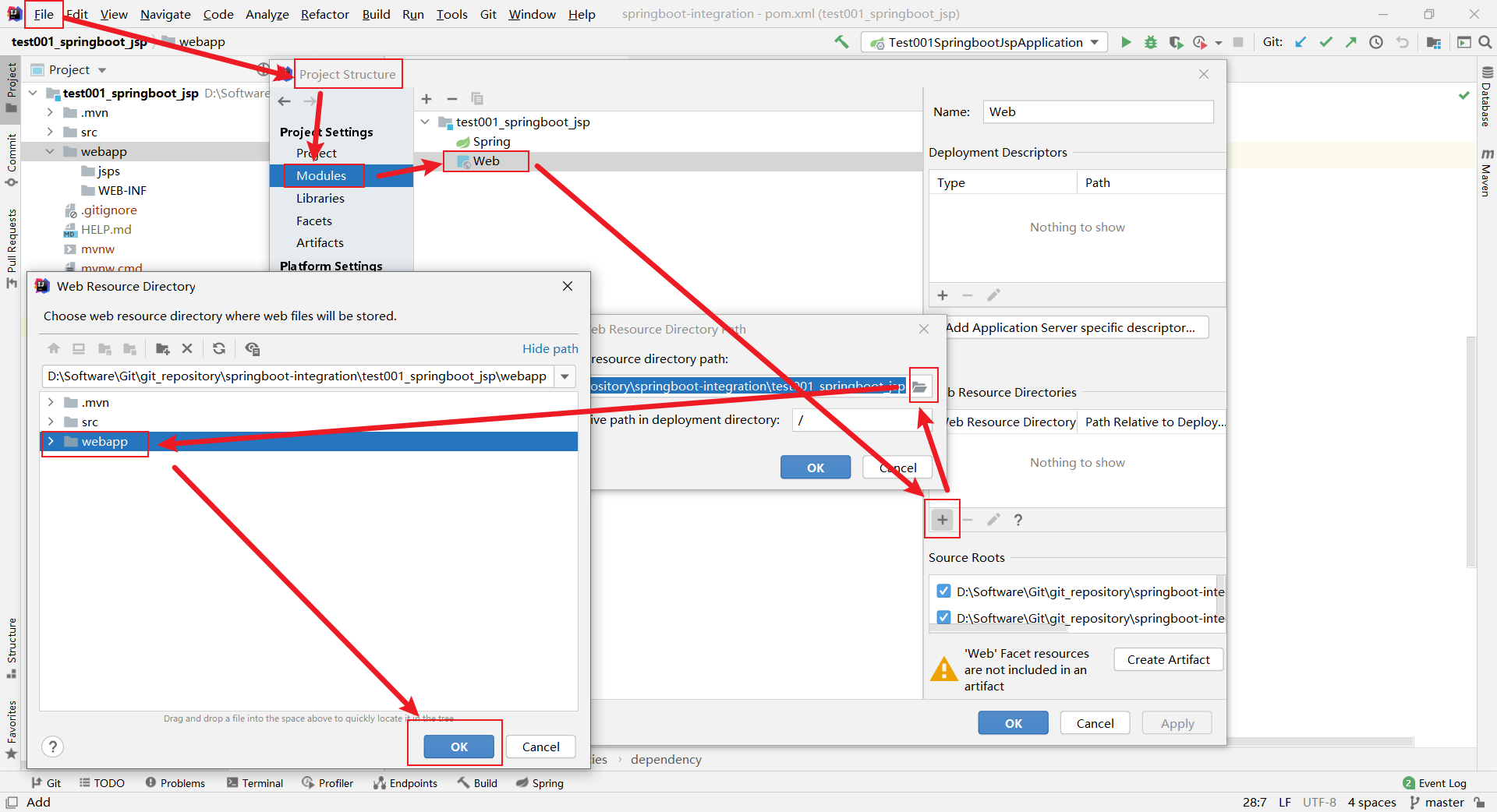
Task: Refresh the file chooser tree
Action: tap(219, 348)
